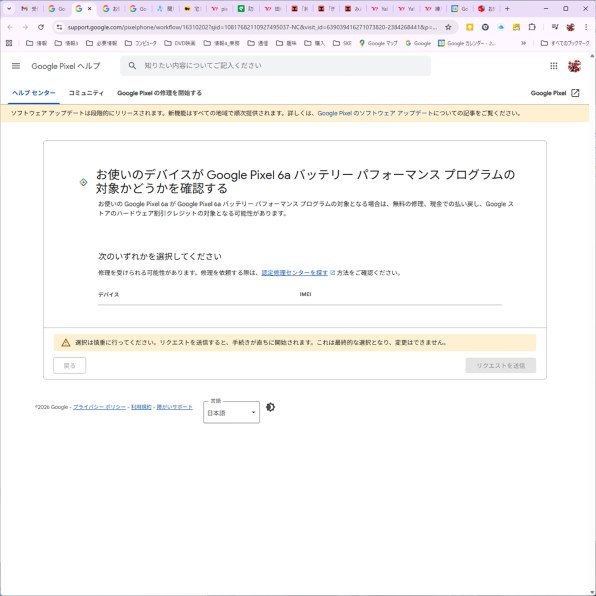Open the Extensions puzzle piece menu
Screen dimensions: 596x596
click(x=532, y=27)
